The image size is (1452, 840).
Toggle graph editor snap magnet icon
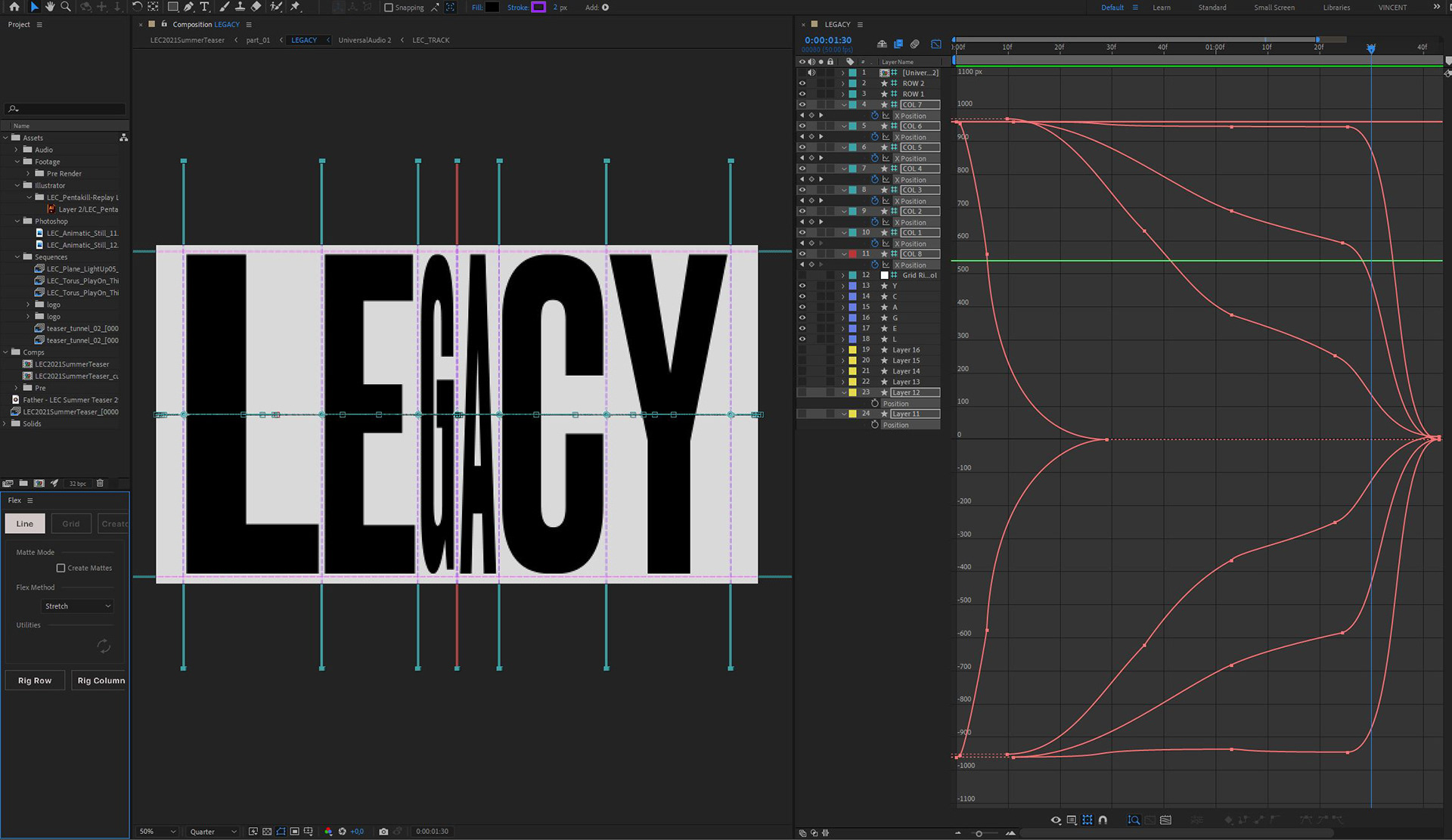pos(1103,820)
